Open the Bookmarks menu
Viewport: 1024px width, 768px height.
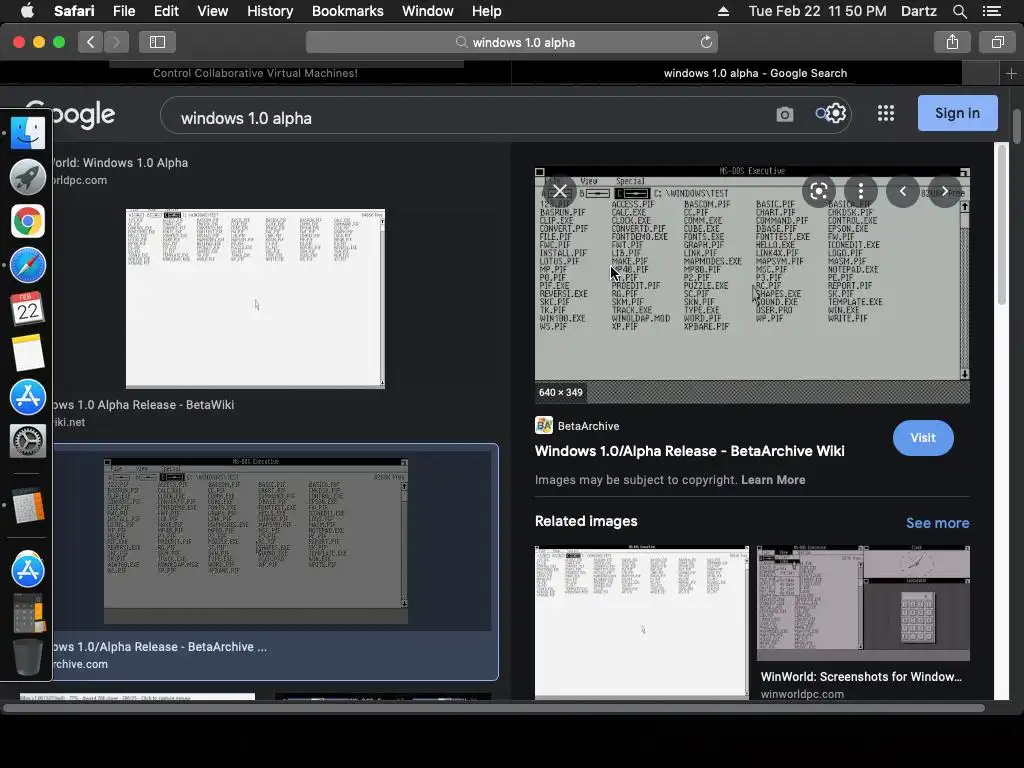[x=347, y=11]
